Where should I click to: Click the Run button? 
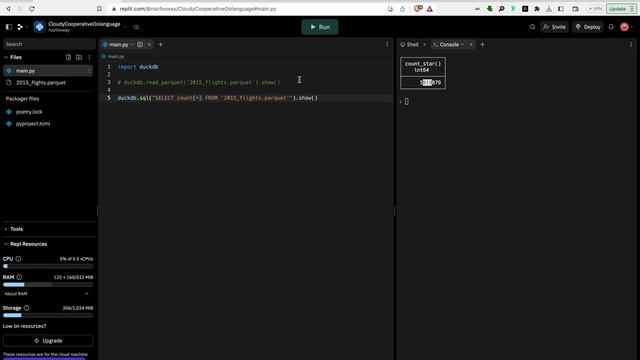click(320, 27)
